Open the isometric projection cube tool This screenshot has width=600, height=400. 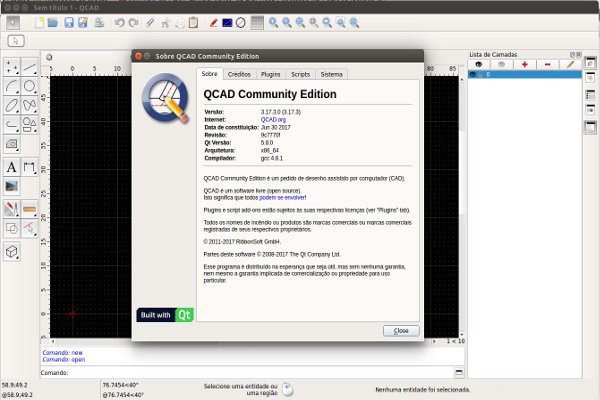tap(12, 252)
